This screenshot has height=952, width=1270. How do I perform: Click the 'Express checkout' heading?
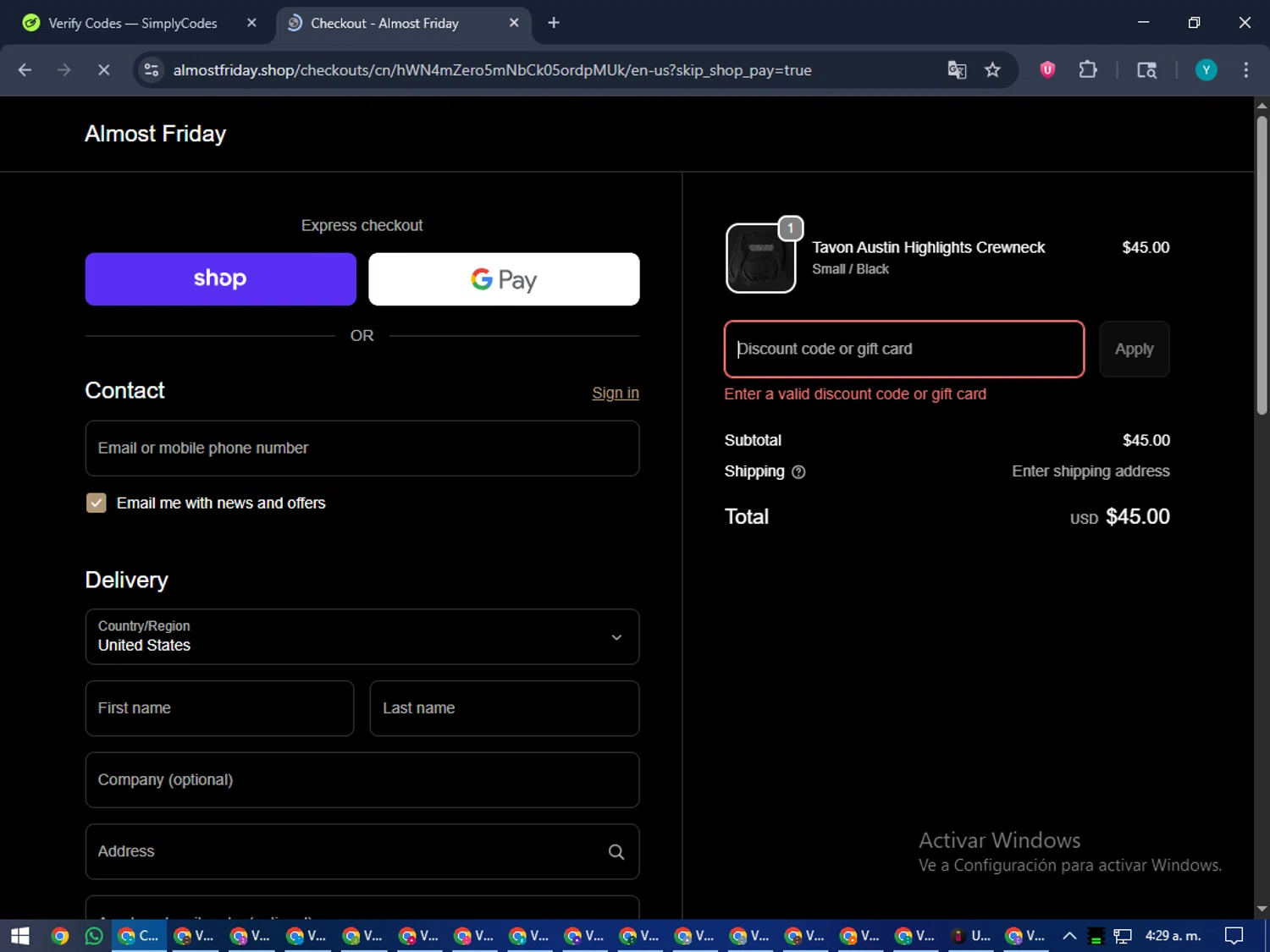tap(362, 226)
